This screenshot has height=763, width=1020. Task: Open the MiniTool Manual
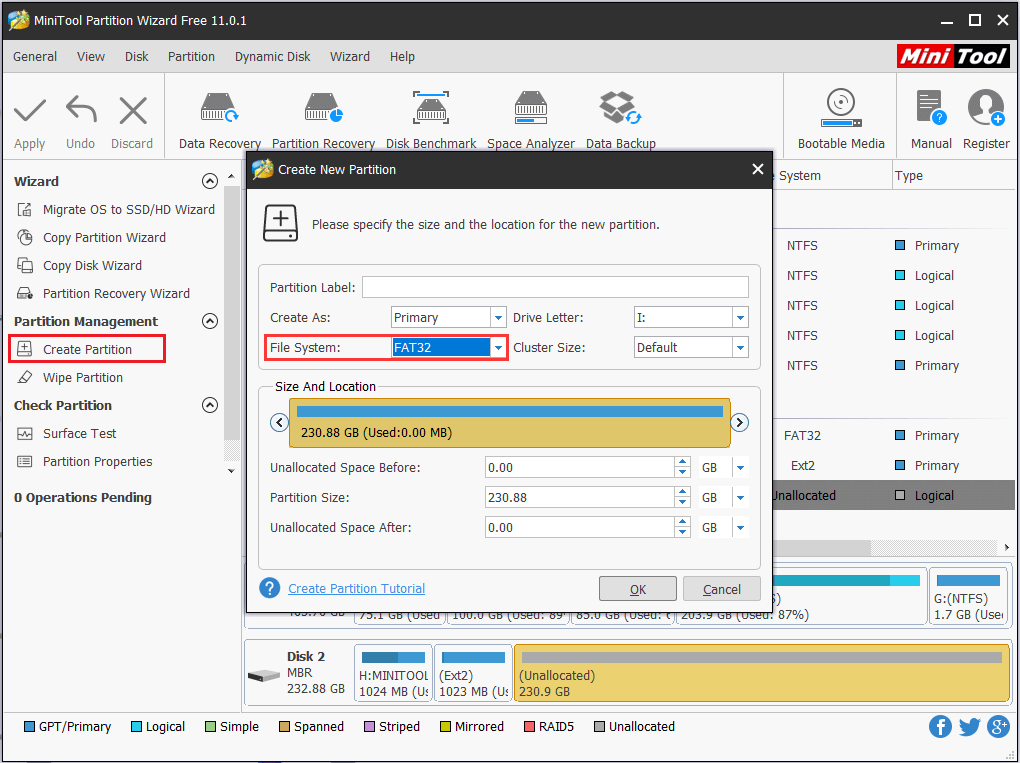tap(930, 115)
